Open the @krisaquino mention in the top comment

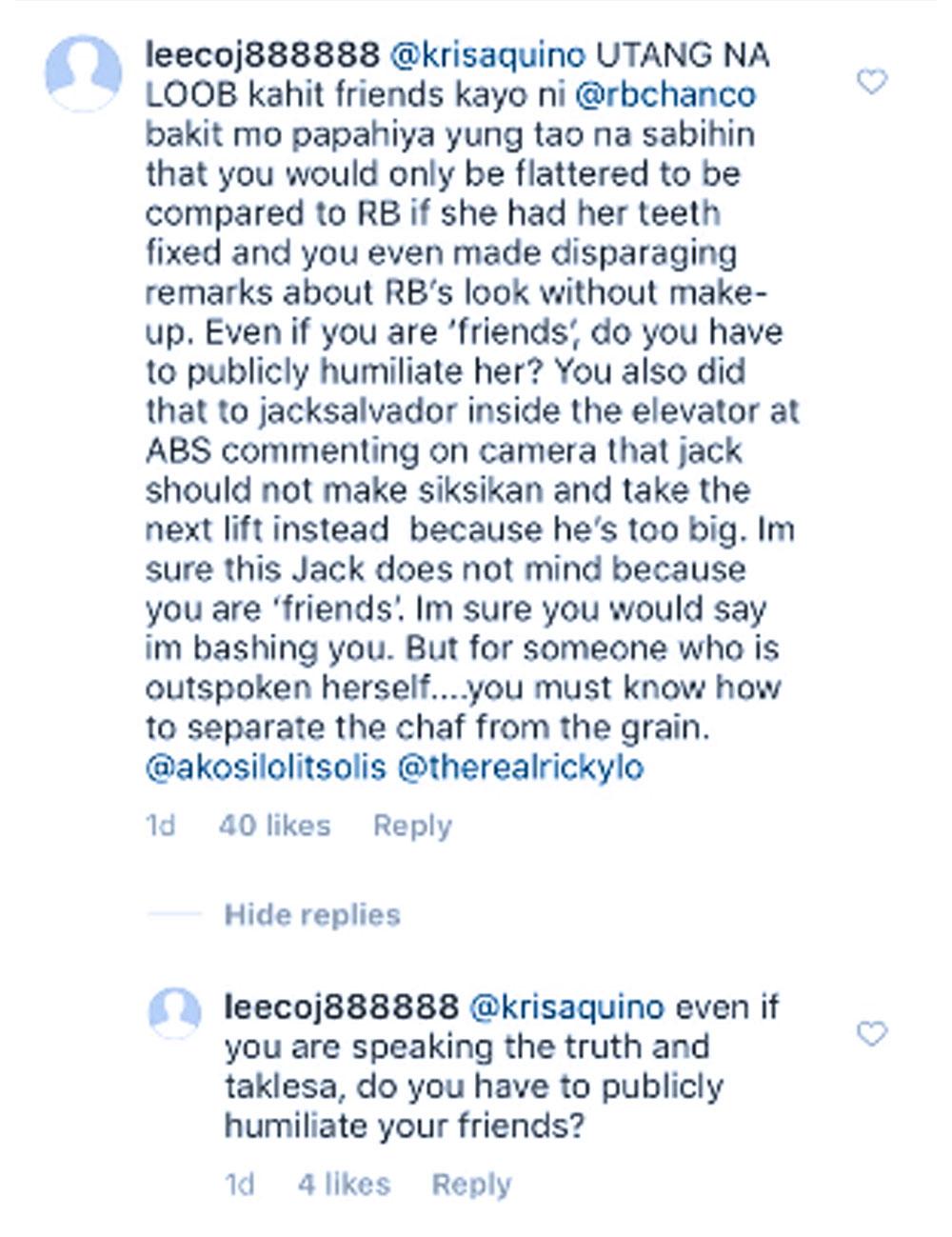click(x=488, y=55)
